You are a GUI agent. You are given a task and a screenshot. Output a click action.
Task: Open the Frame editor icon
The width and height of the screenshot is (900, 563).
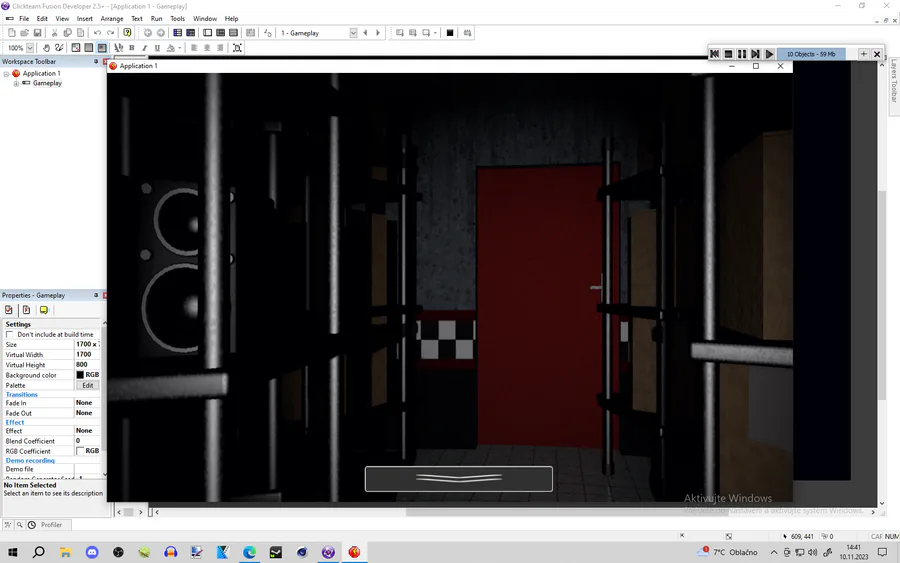click(207, 33)
